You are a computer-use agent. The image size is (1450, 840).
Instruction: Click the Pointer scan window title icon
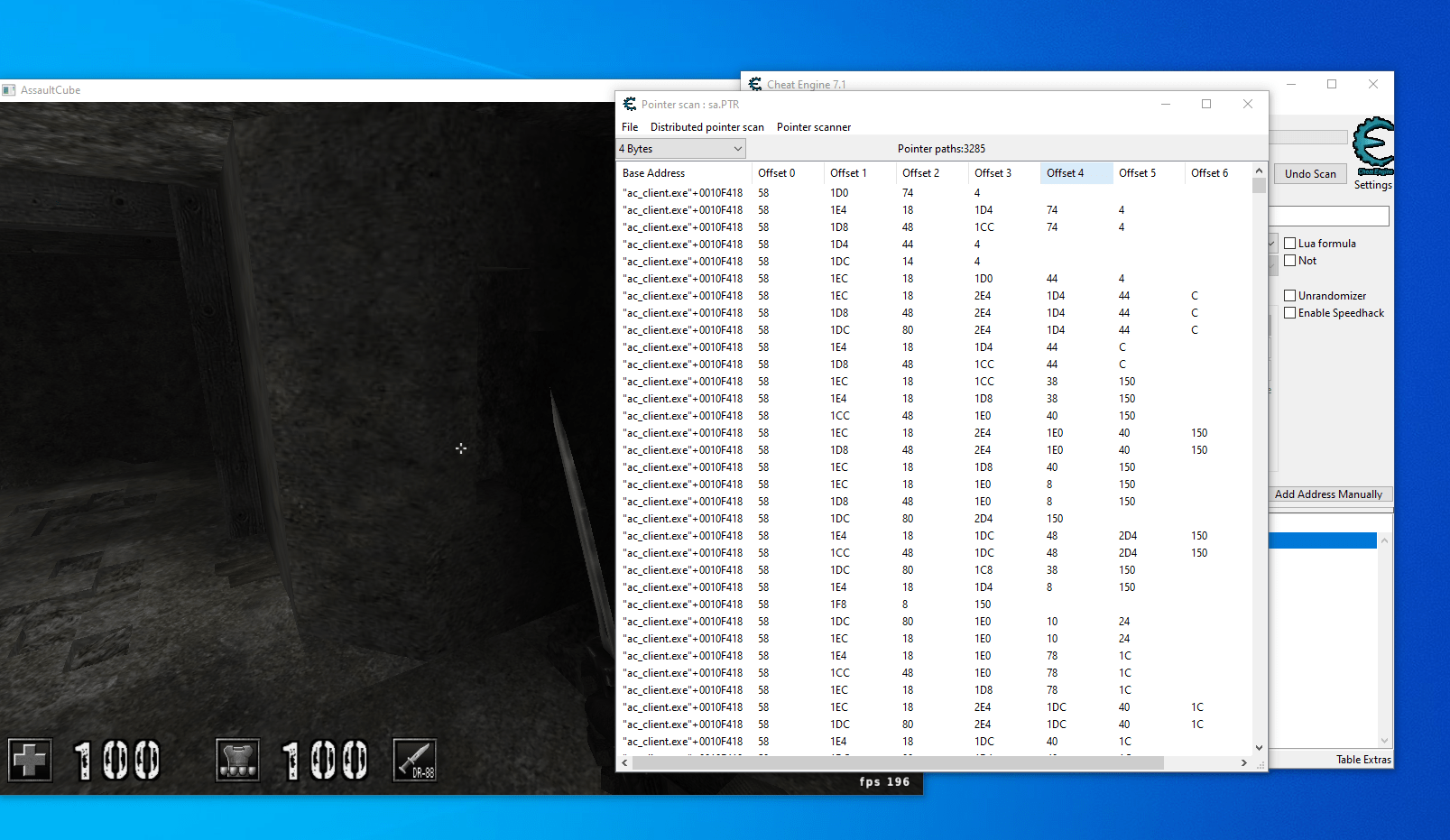pos(630,105)
